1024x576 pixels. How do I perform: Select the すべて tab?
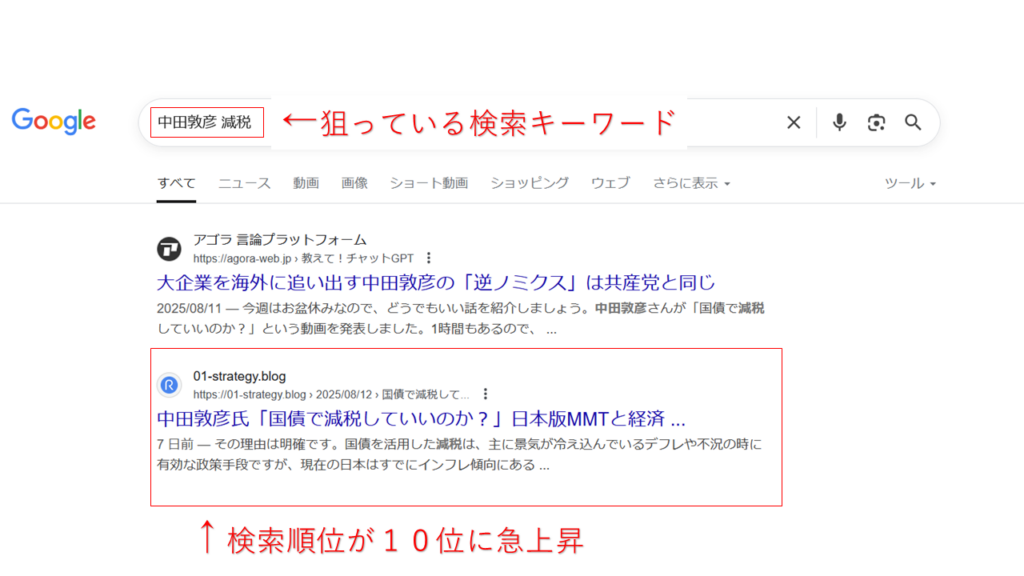(176, 183)
